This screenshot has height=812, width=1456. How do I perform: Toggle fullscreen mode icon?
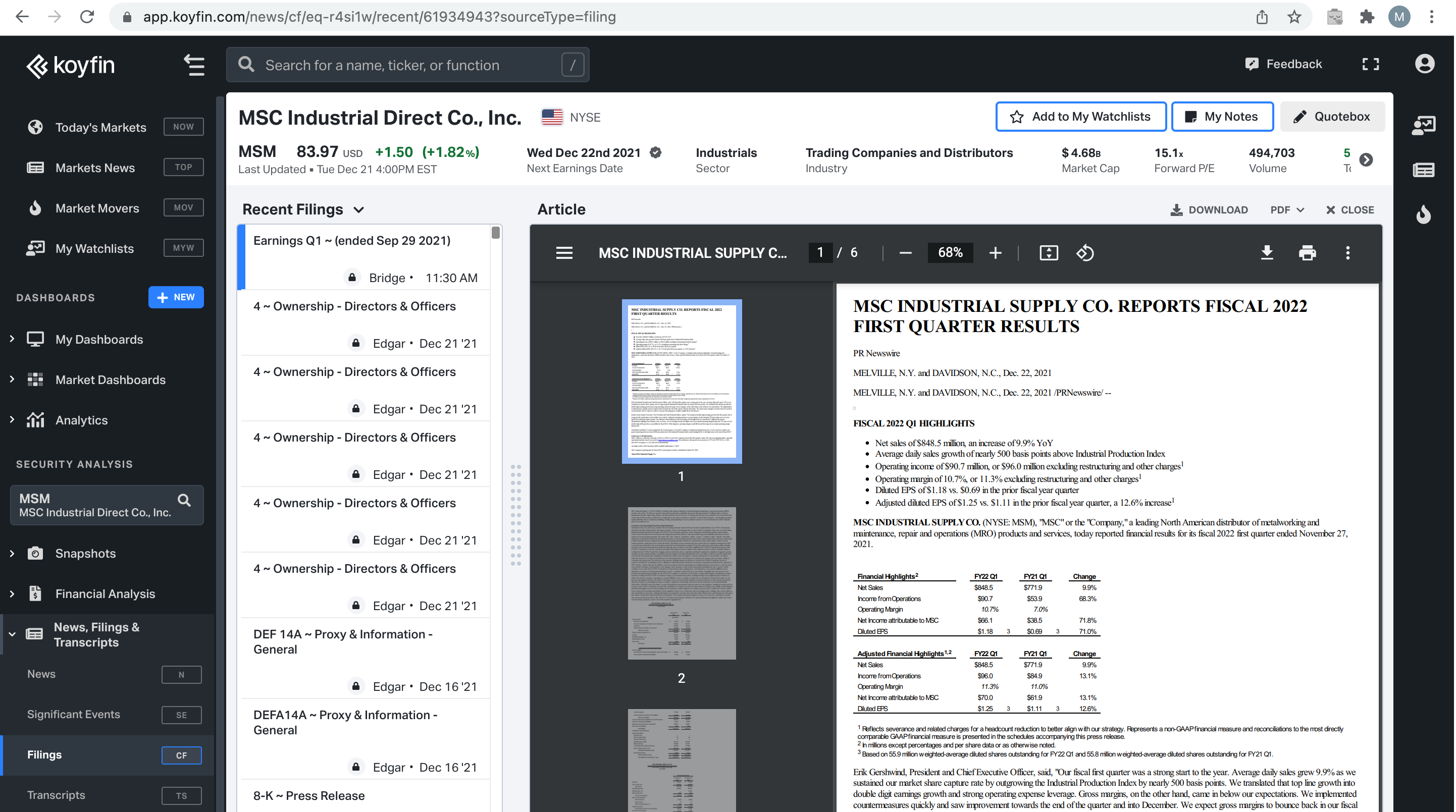pos(1370,65)
